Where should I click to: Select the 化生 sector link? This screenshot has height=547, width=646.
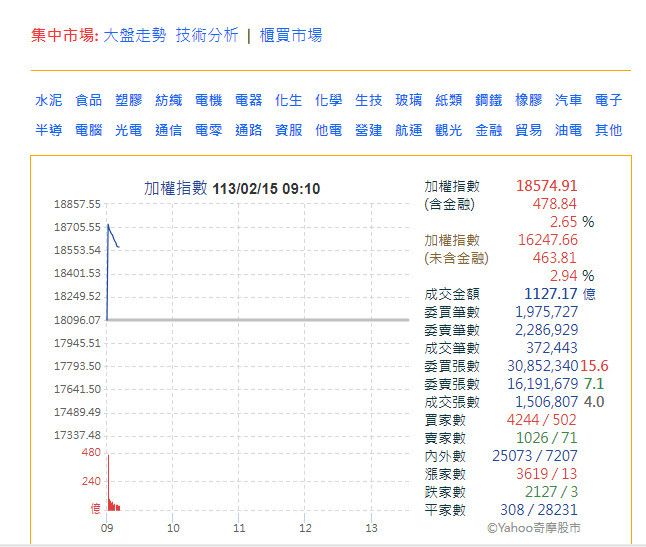point(288,100)
